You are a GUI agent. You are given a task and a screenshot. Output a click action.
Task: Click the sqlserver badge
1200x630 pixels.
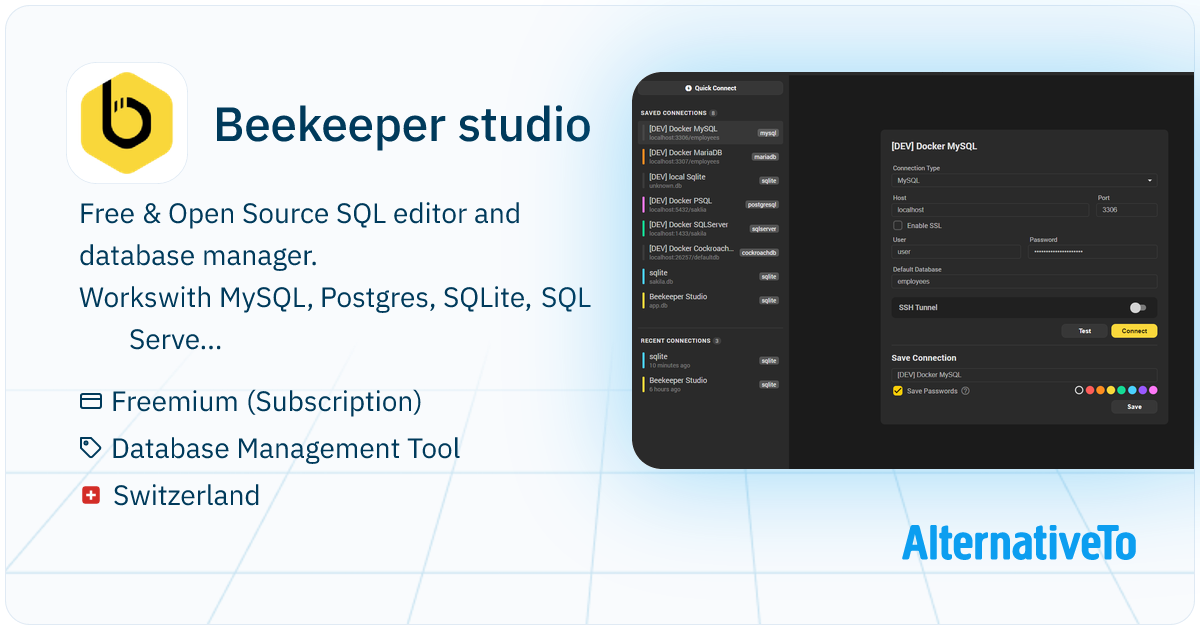(764, 229)
